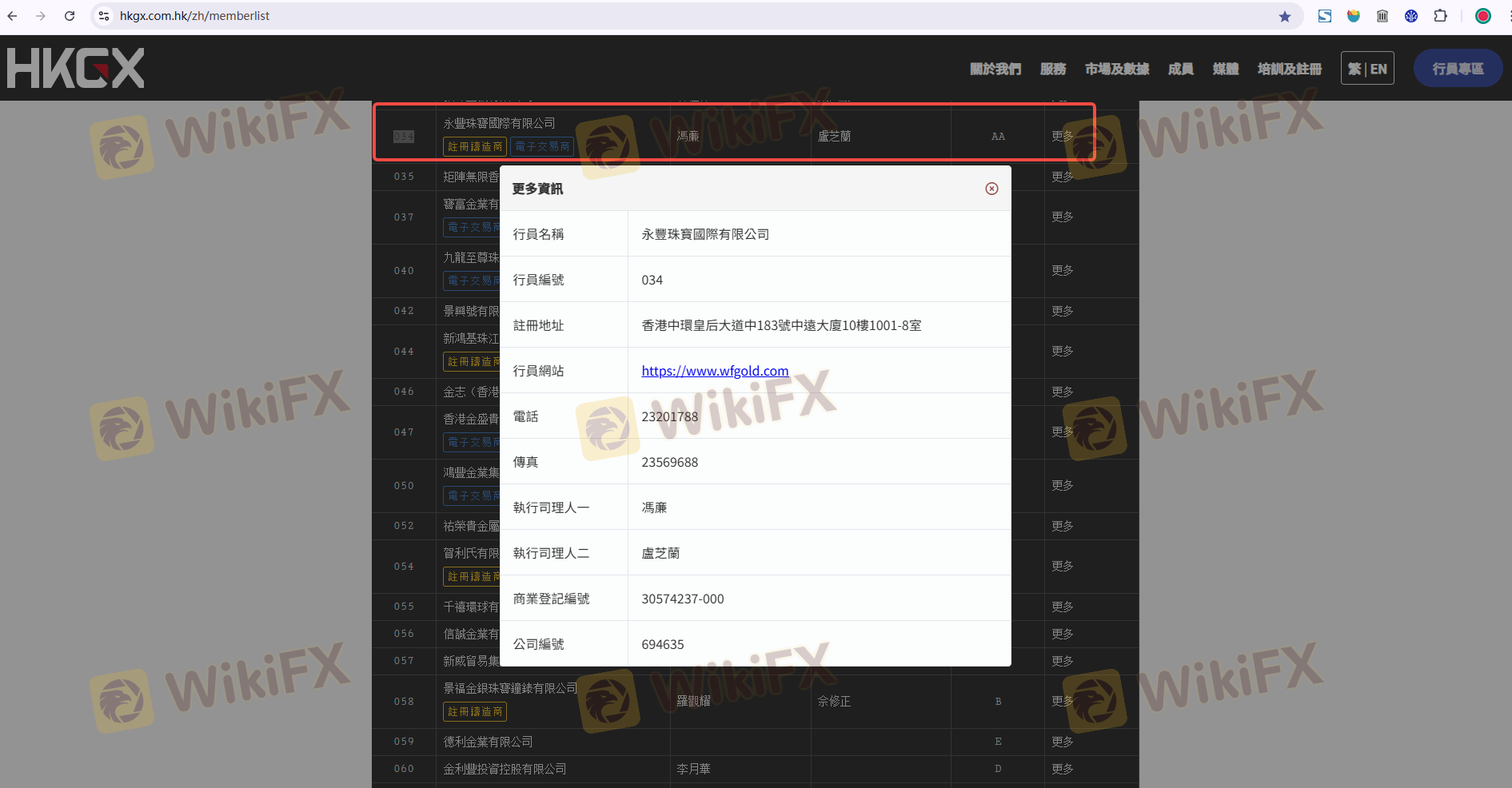
Task: Open the site information icon in address bar
Action: click(x=104, y=16)
